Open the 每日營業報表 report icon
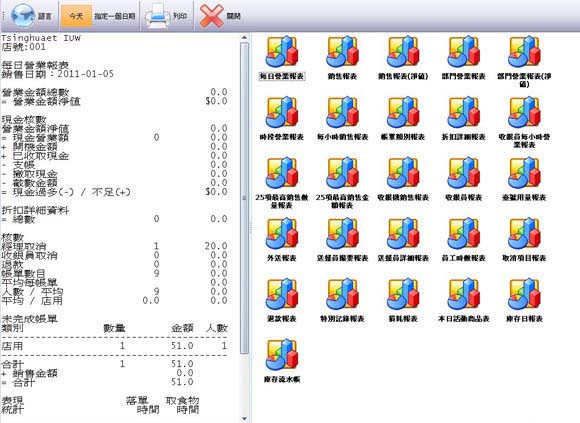 (281, 58)
